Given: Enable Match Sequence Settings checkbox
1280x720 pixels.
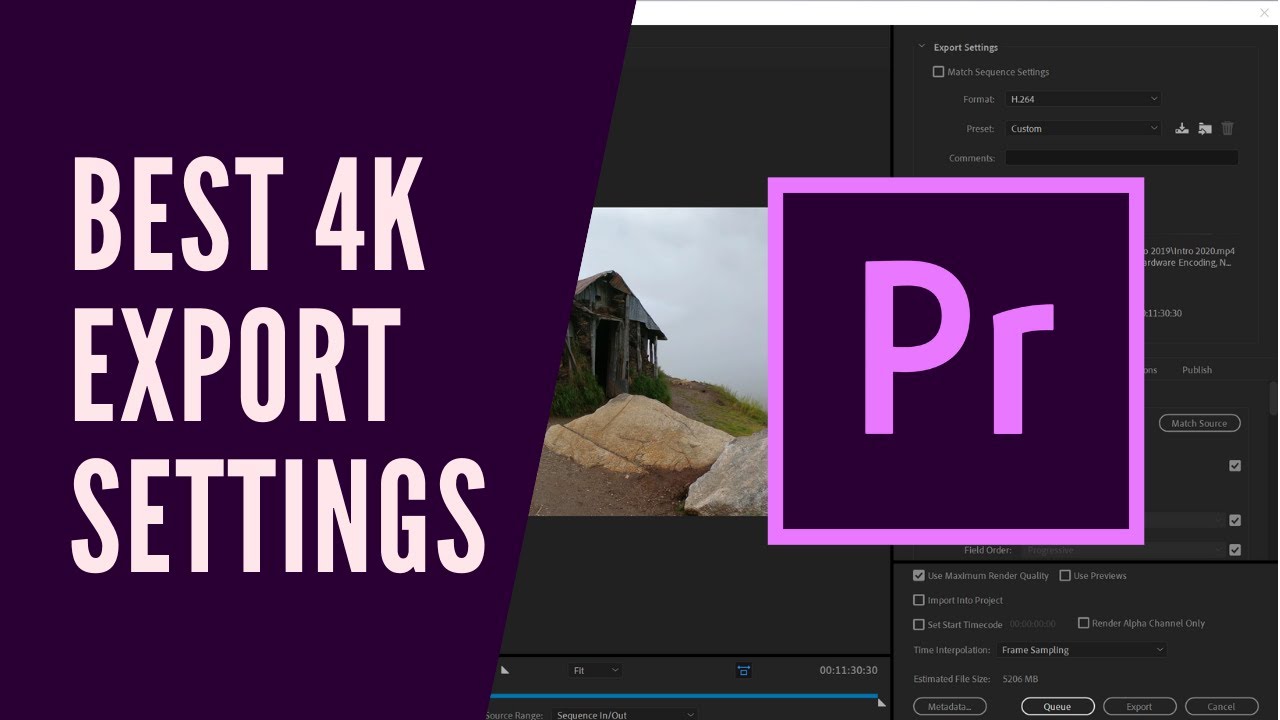Looking at the screenshot, I should coord(938,72).
